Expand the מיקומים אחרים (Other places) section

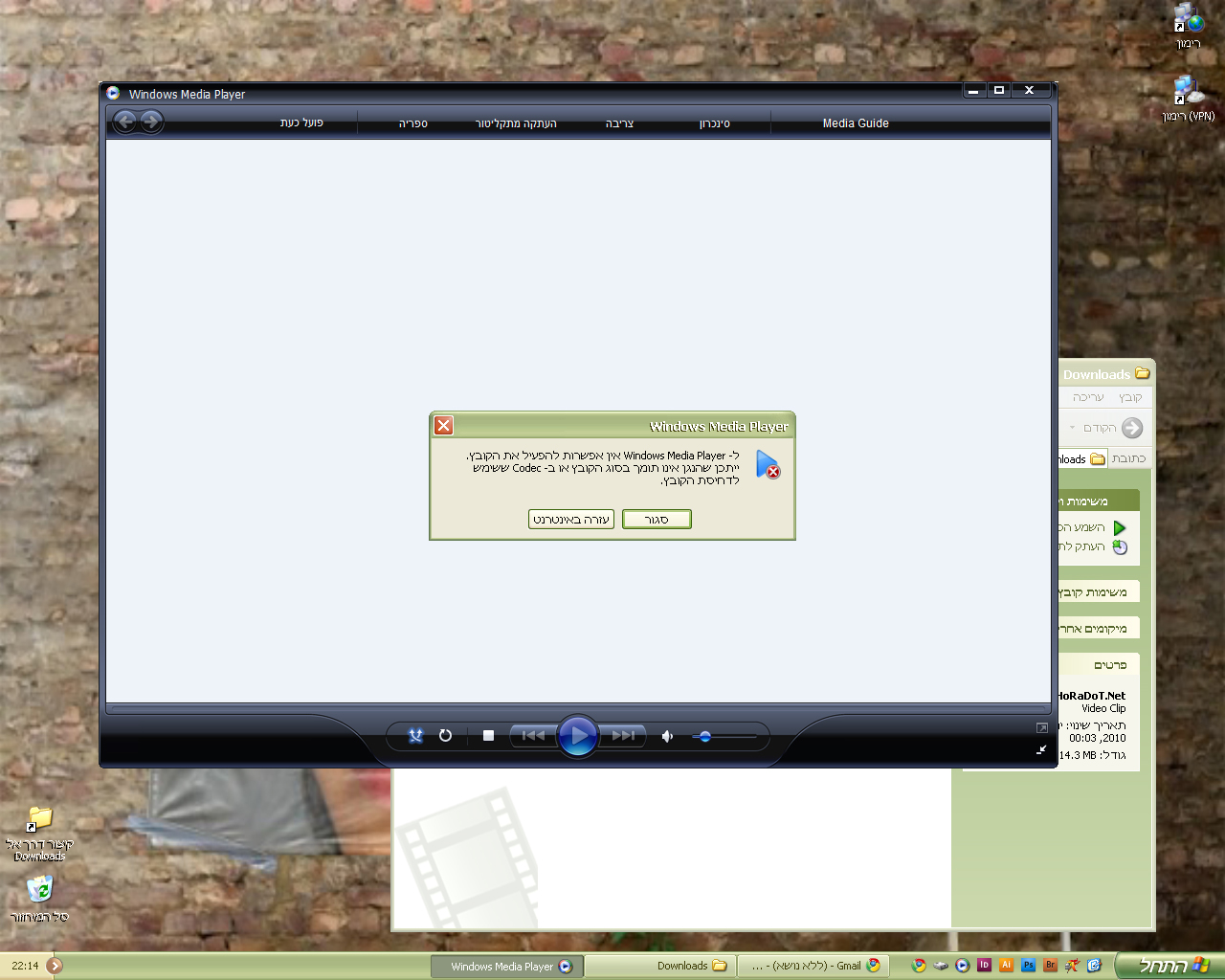[x=1099, y=629]
